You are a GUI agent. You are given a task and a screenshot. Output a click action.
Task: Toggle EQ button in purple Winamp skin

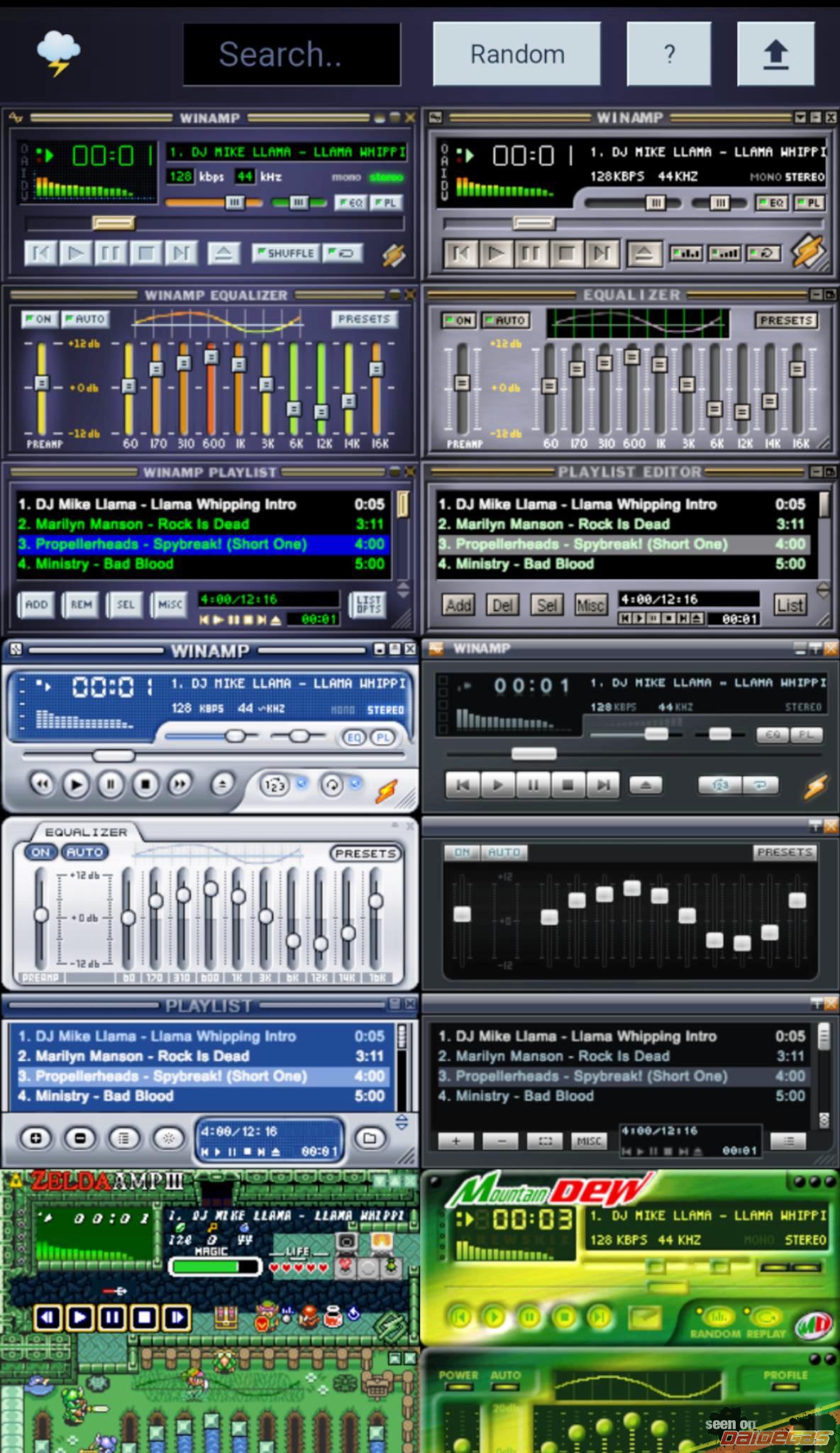coord(350,203)
